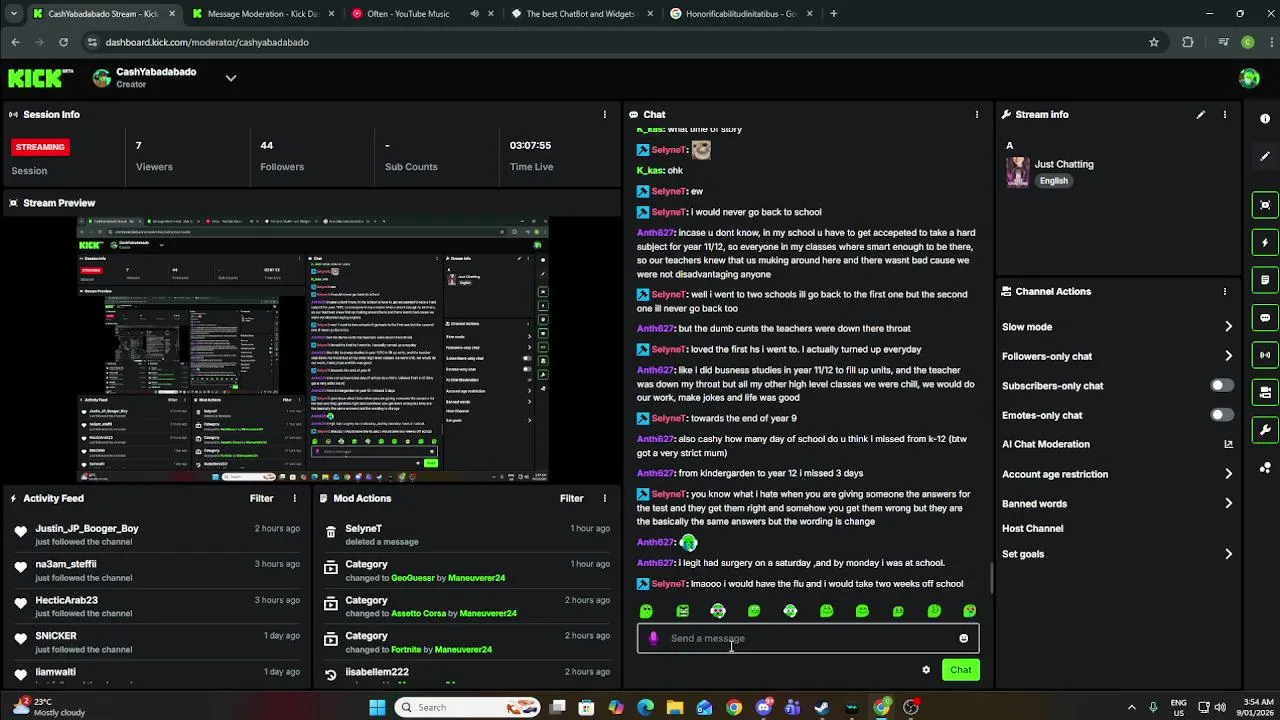The image size is (1280, 720).
Task: Open Chat panel three-dot menu
Action: click(977, 114)
